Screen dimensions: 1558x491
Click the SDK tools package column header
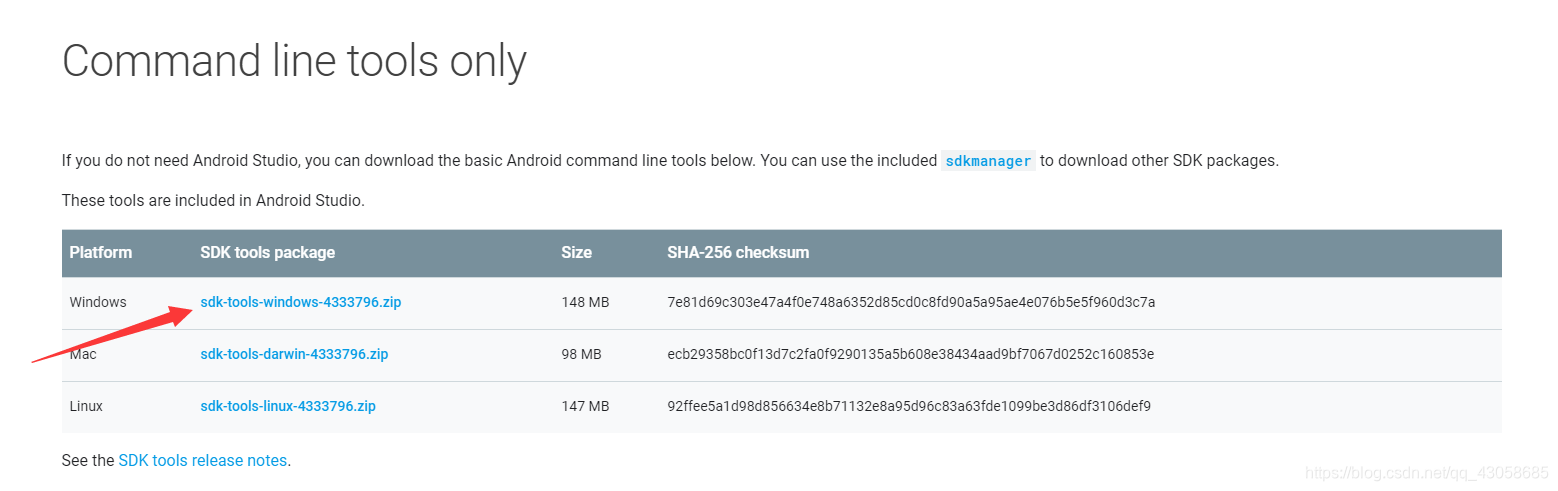point(267,252)
